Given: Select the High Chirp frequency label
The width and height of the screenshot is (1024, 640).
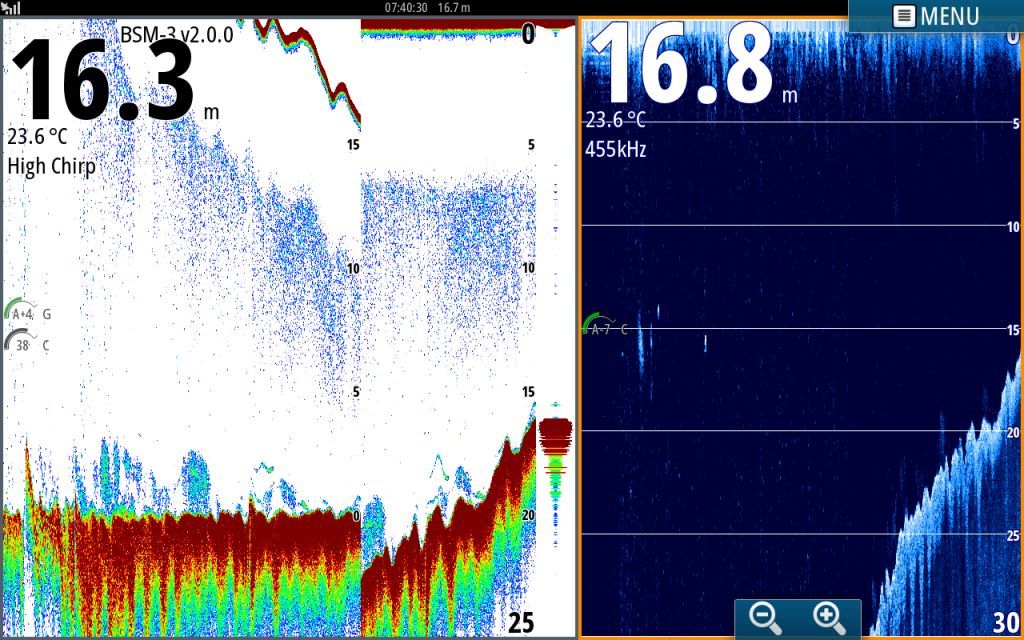Looking at the screenshot, I should click(52, 166).
